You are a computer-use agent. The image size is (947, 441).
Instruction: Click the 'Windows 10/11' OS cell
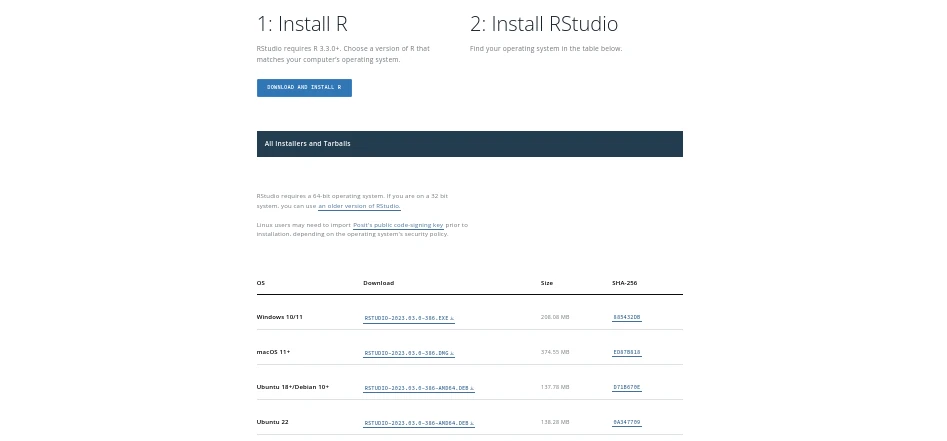coord(280,317)
